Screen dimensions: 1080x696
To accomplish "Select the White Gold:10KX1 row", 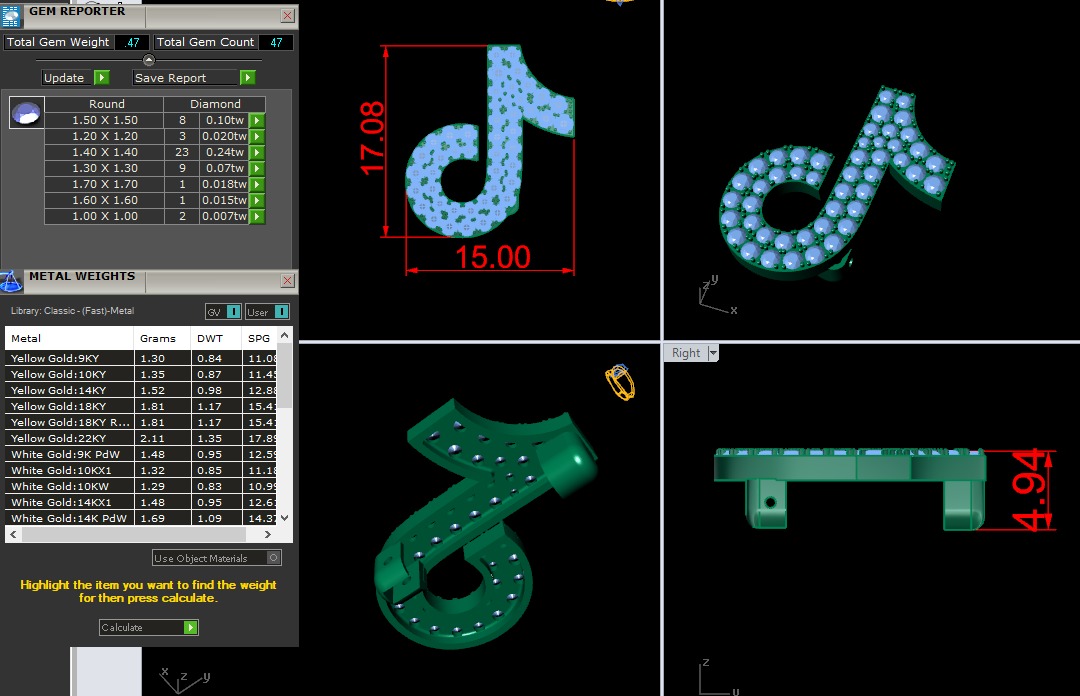I will tap(141, 471).
